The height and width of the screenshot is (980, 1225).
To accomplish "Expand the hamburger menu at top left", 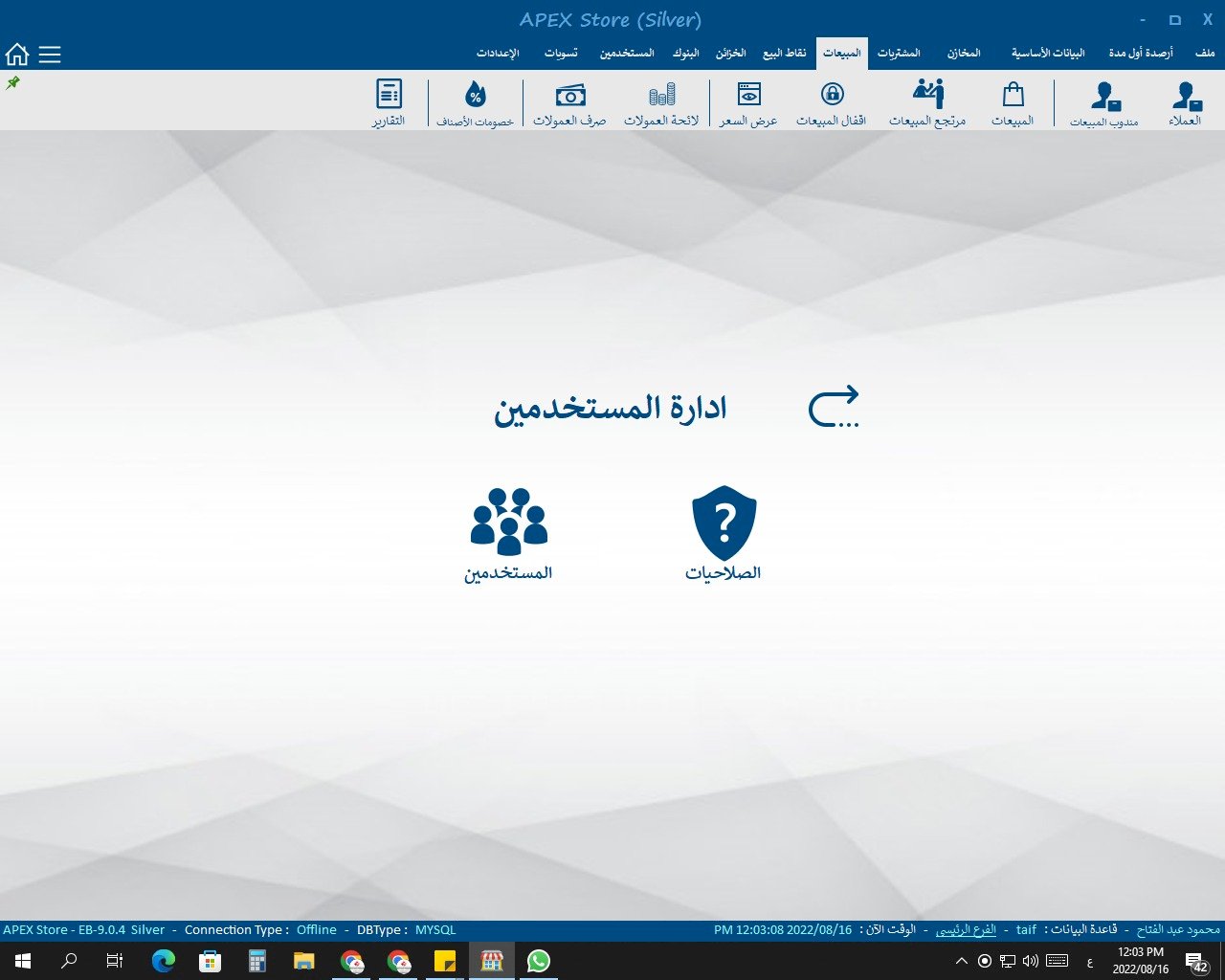I will pos(50,55).
